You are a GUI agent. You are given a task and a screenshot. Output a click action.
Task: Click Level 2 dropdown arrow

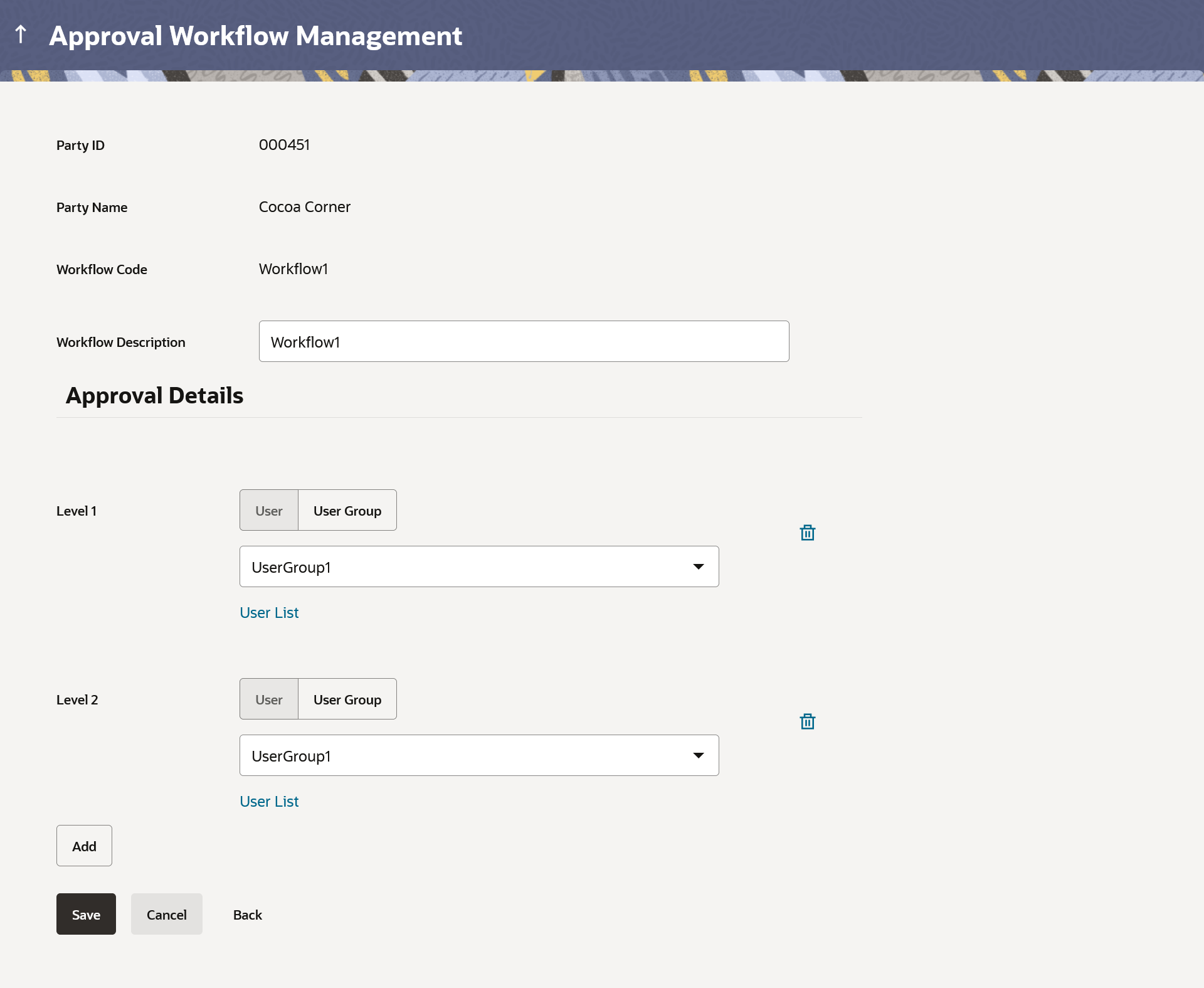tap(698, 756)
